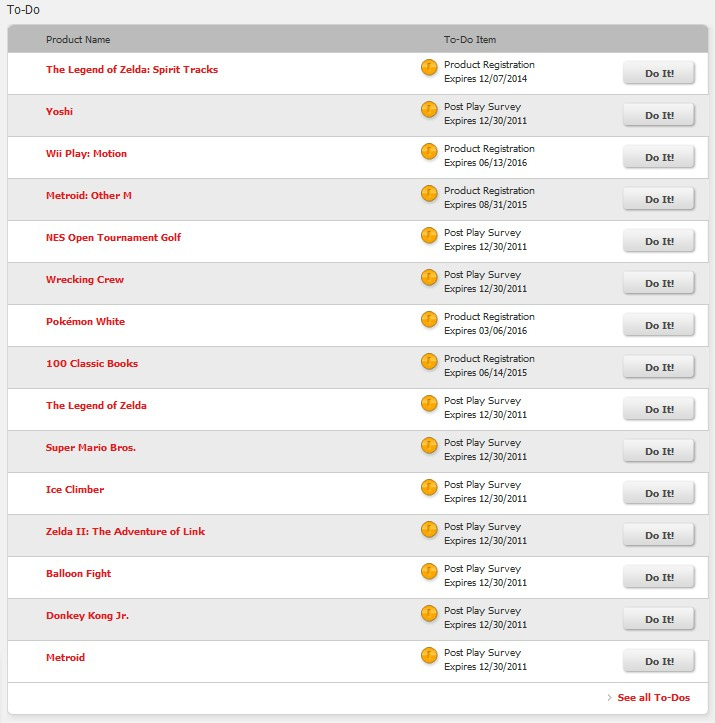Select the Super Mario Bros. product name
The height and width of the screenshot is (723, 715).
point(91,448)
